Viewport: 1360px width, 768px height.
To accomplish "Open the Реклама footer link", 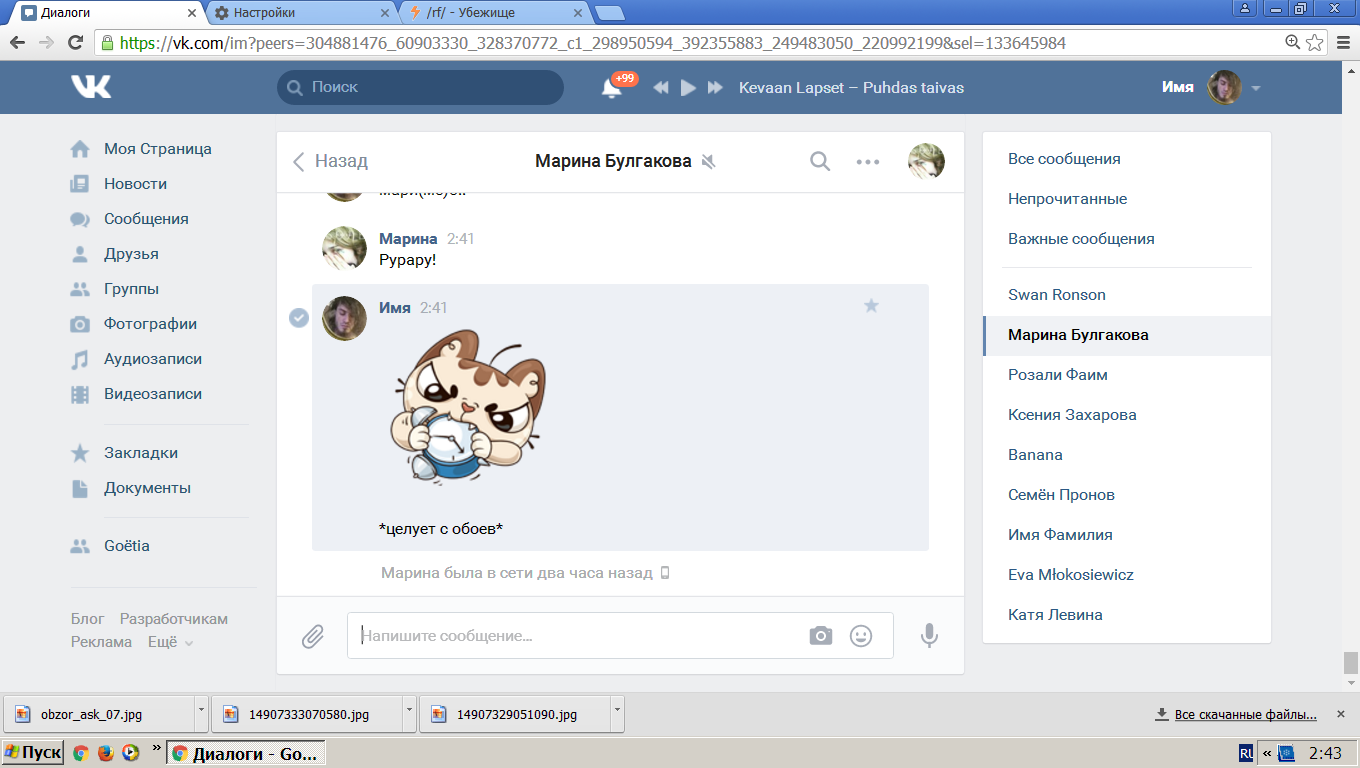I will 101,642.
